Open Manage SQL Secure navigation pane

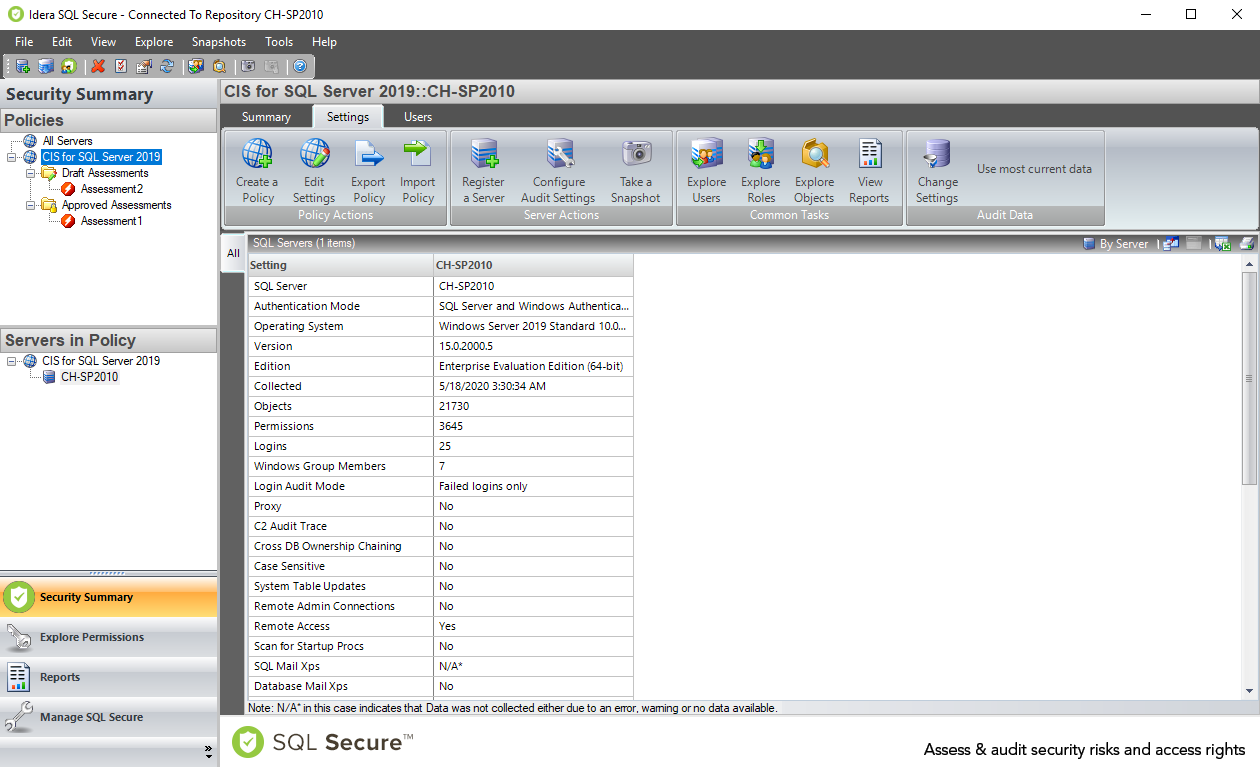pyautogui.click(x=109, y=717)
